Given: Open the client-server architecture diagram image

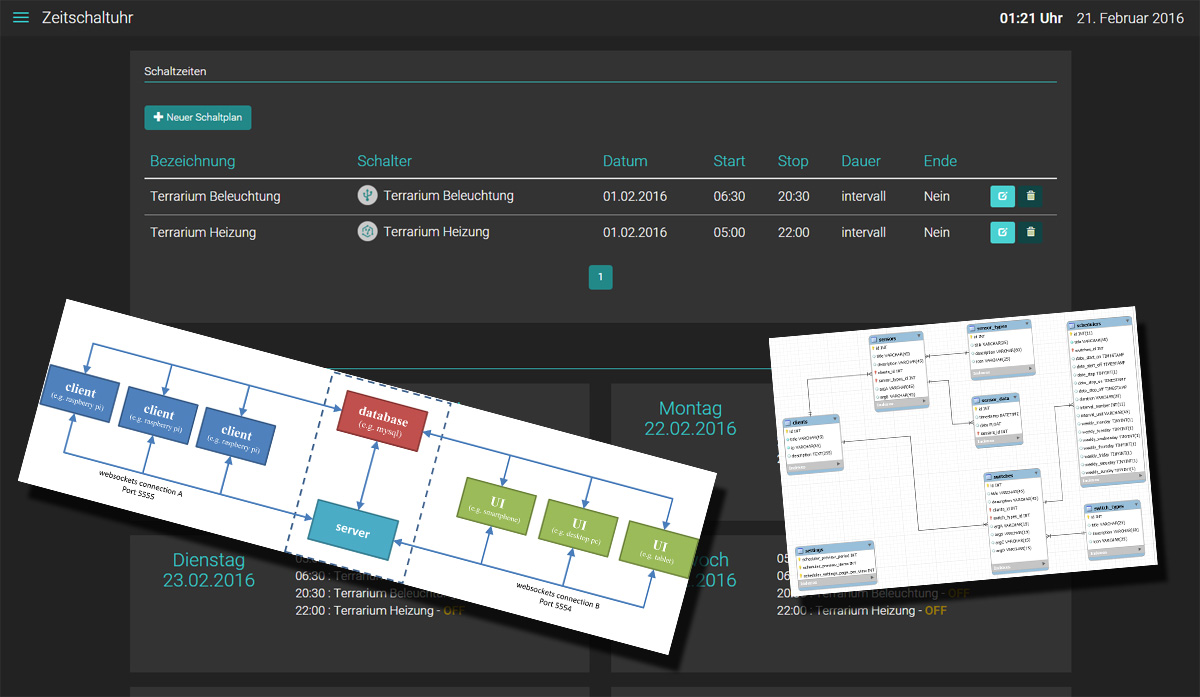Looking at the screenshot, I should click(x=370, y=470).
